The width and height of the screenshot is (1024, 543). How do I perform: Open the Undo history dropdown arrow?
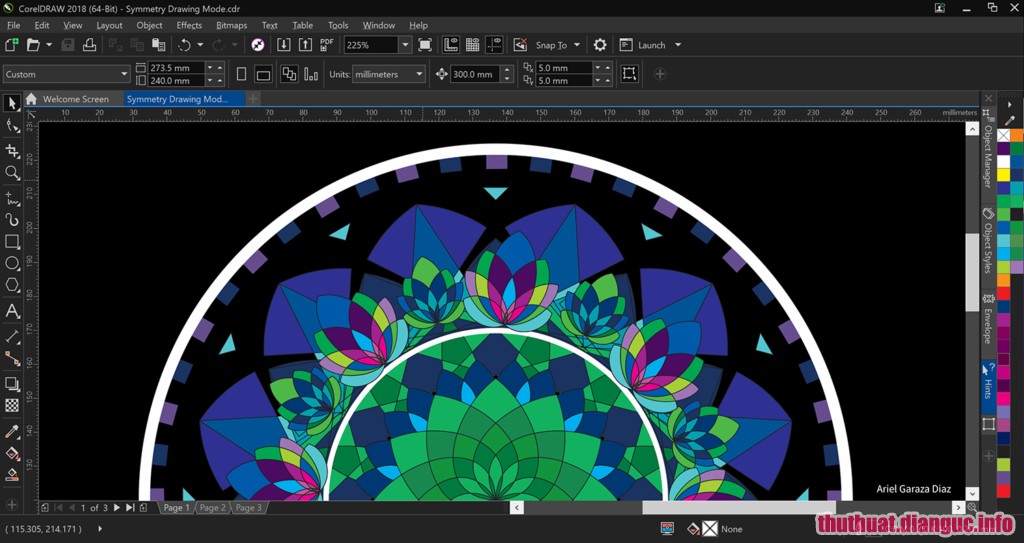(200, 45)
